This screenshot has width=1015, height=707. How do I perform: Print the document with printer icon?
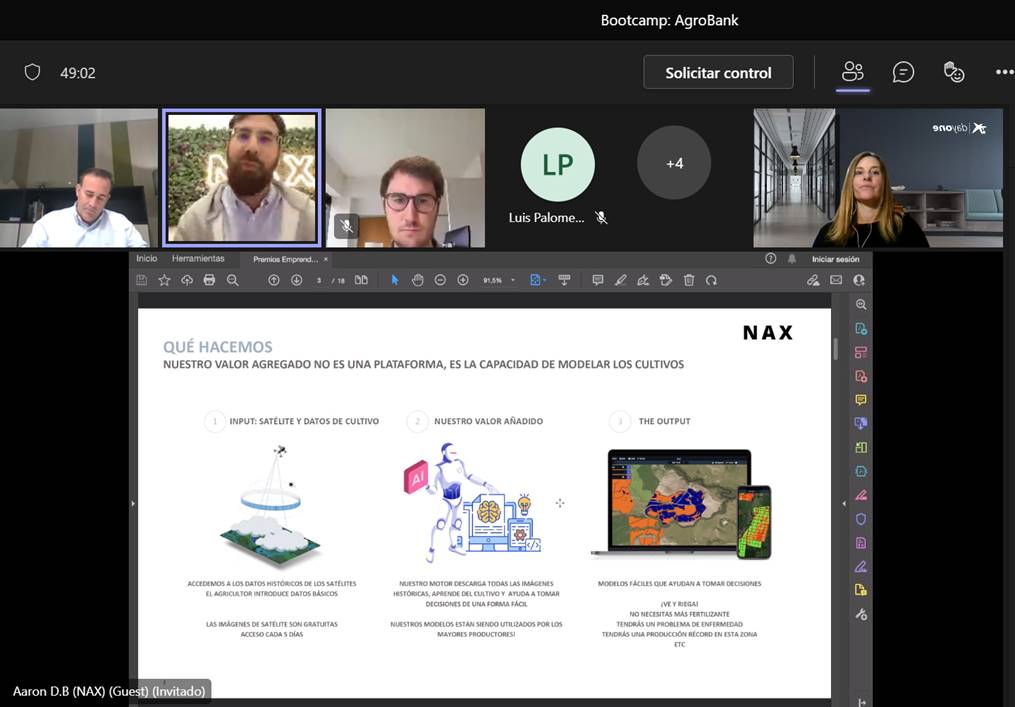[209, 280]
